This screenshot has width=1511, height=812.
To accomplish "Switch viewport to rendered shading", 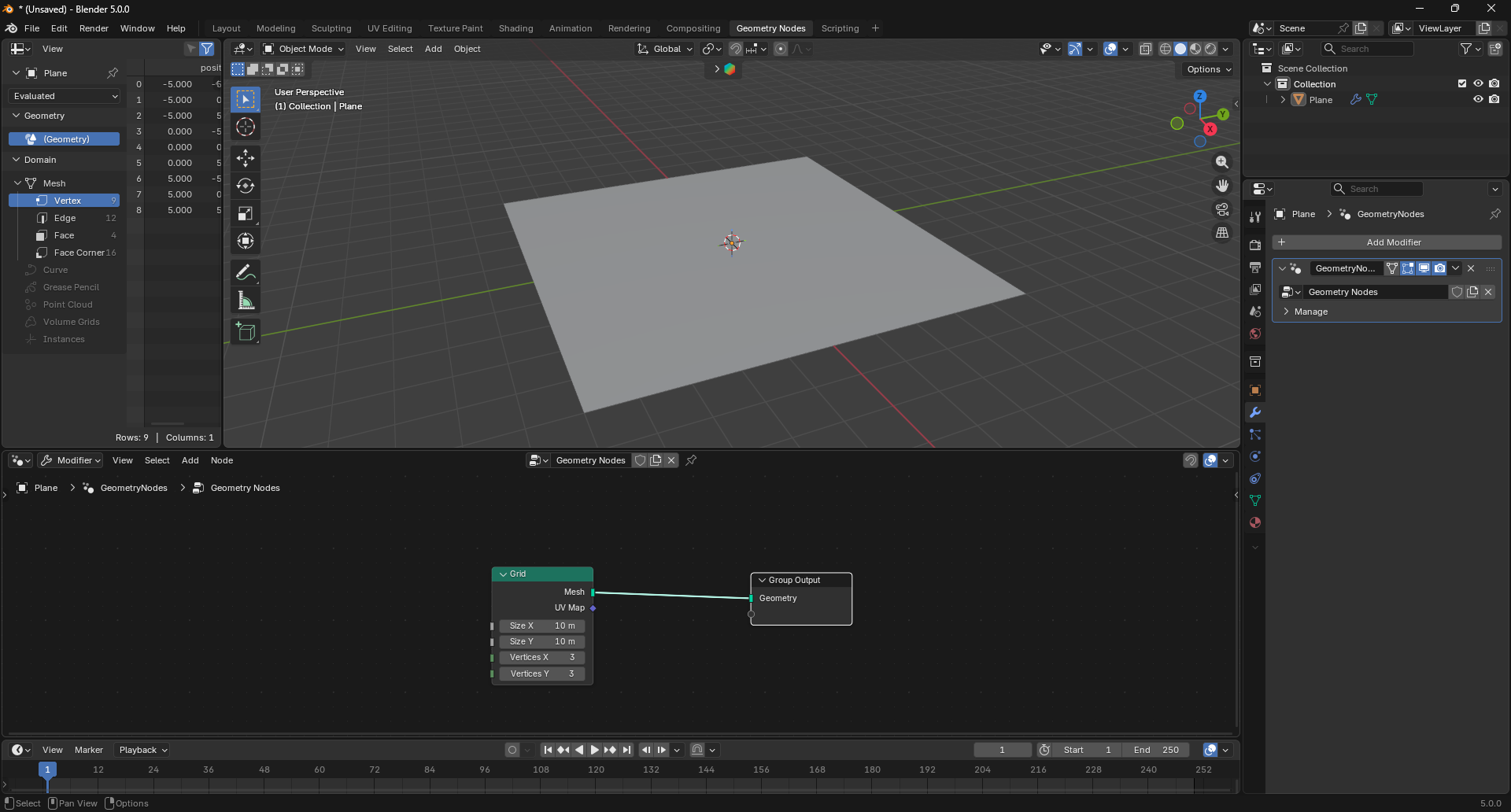I will click(1210, 49).
